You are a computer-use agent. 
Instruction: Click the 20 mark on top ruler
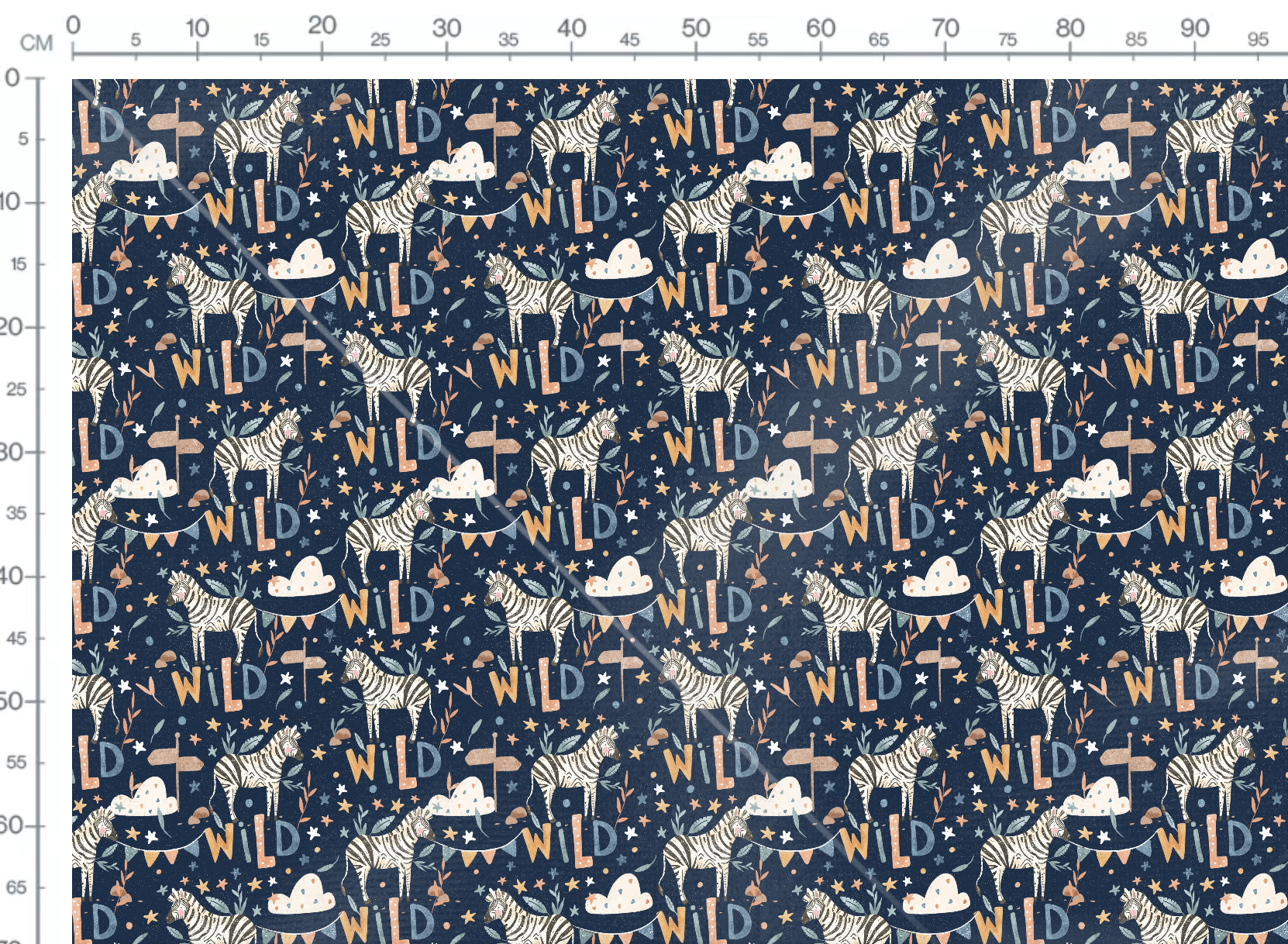pyautogui.click(x=322, y=26)
